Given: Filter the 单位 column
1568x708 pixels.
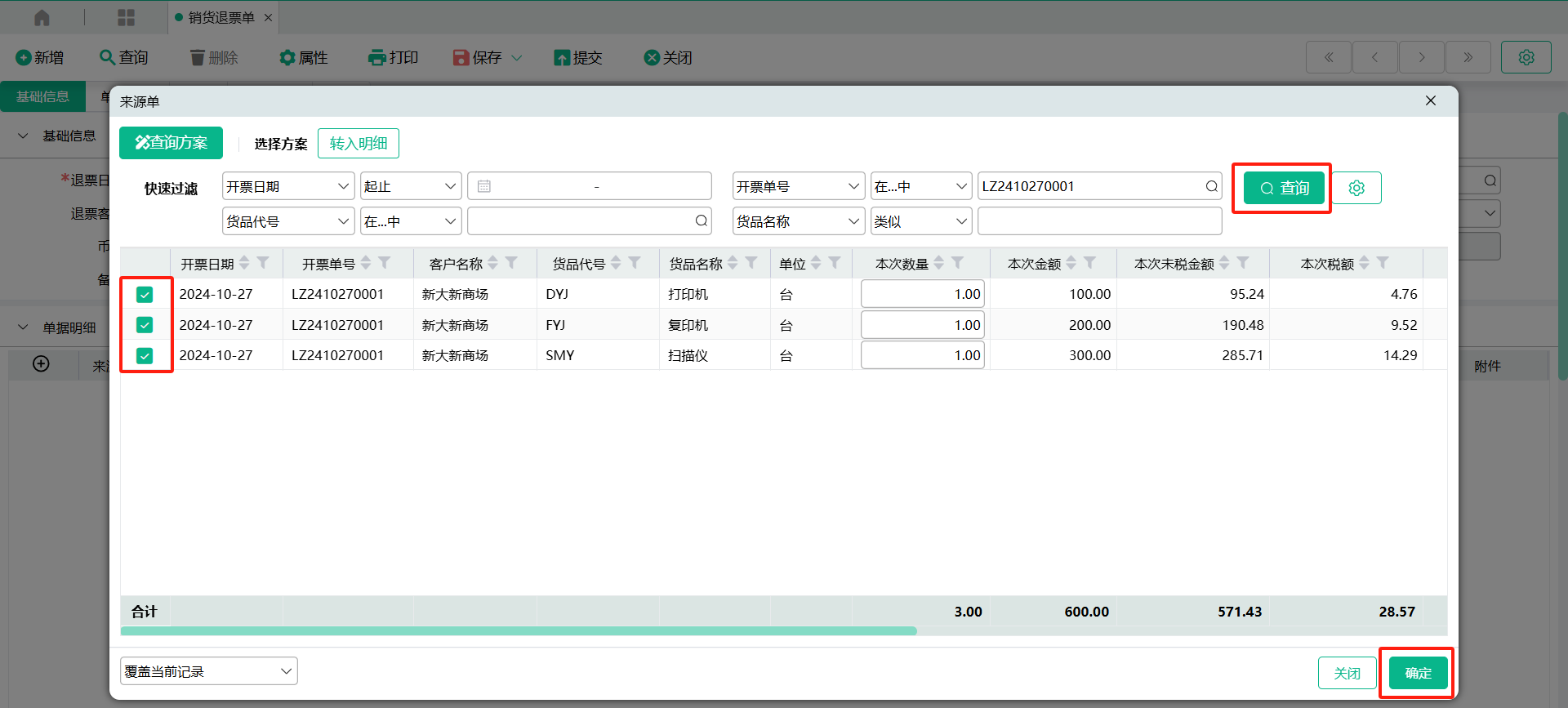Looking at the screenshot, I should (x=835, y=263).
